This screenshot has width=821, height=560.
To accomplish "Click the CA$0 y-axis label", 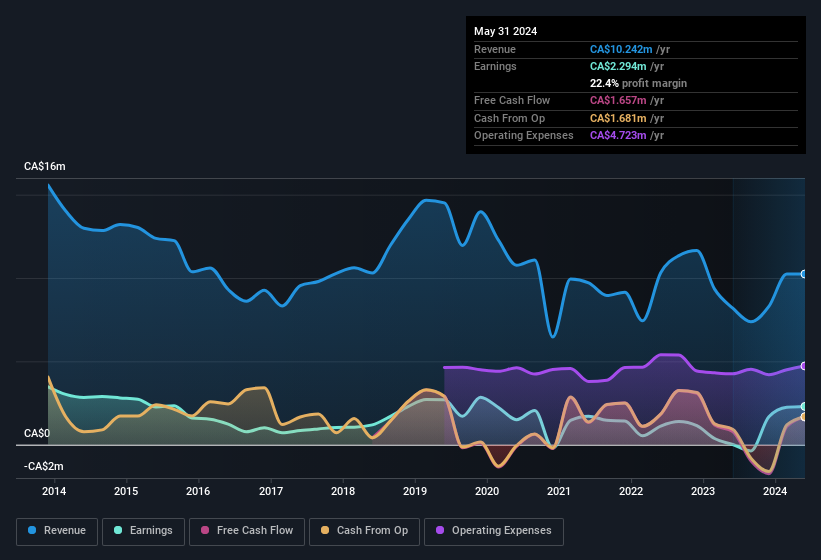I will 37,433.
